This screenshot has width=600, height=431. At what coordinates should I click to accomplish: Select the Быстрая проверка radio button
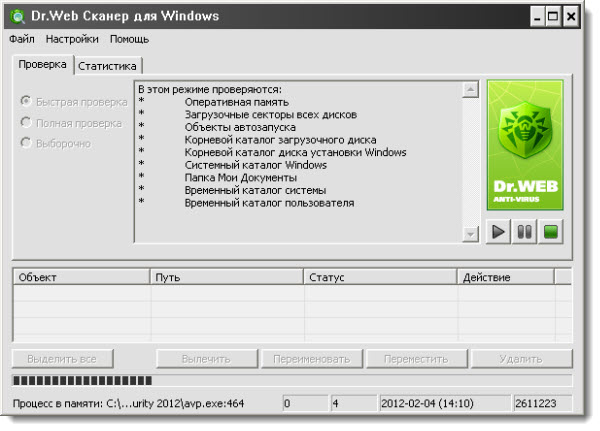(27, 101)
